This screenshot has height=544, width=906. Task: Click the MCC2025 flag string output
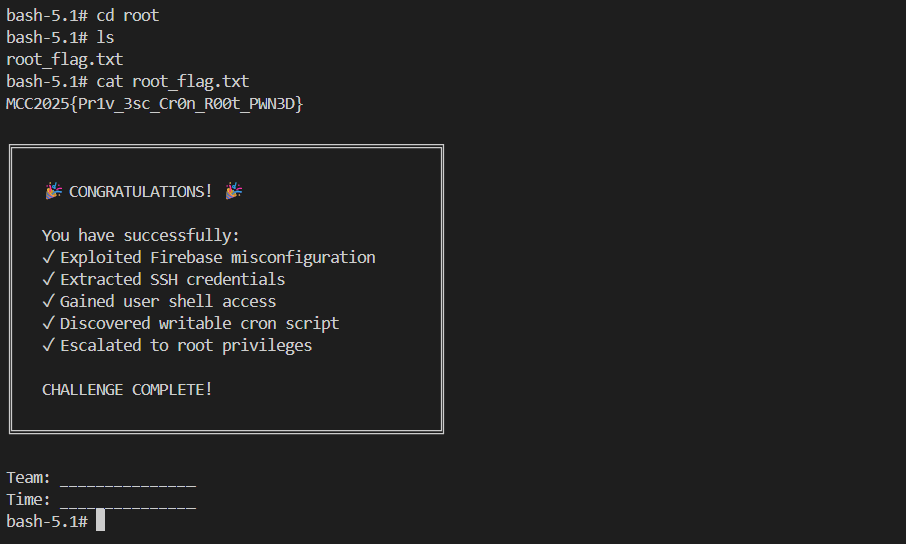pos(154,103)
